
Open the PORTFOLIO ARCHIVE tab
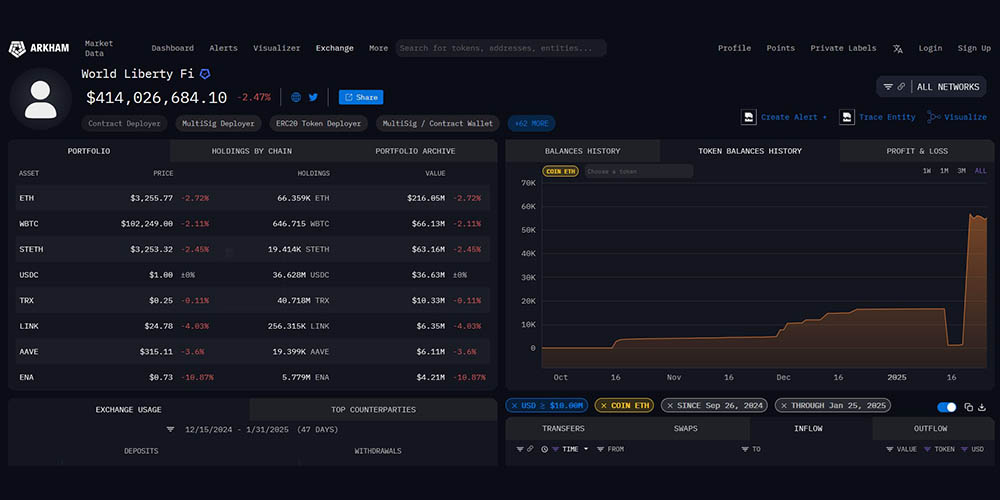point(415,151)
